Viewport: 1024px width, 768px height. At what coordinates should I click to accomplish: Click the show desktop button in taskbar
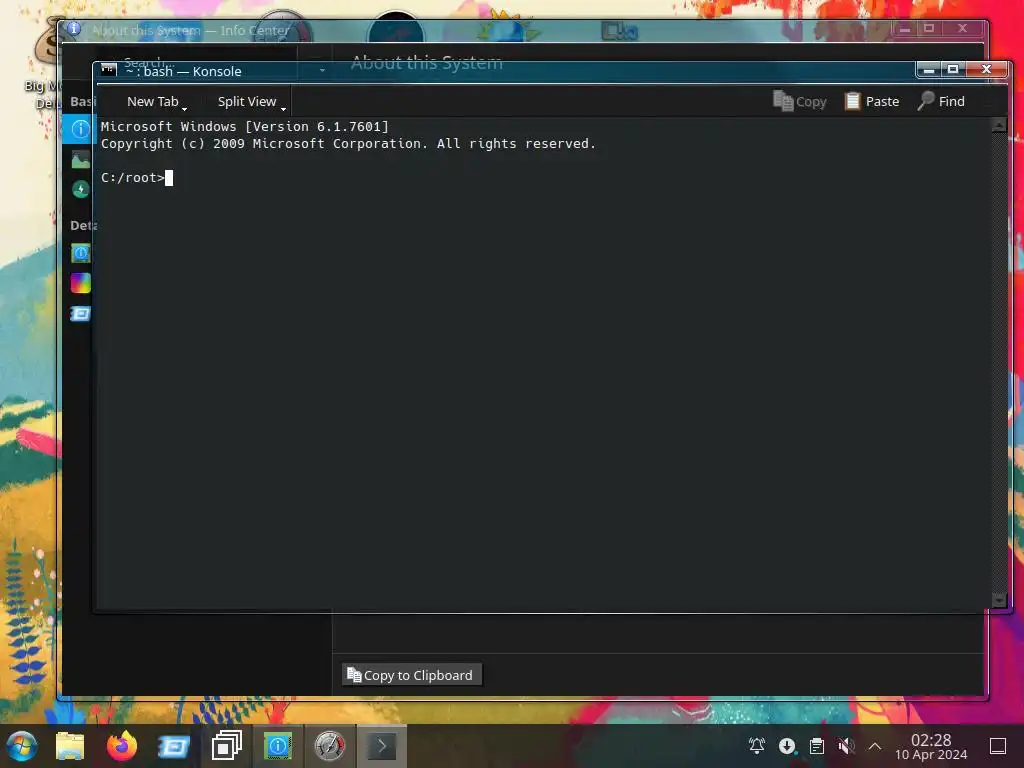click(x=998, y=746)
